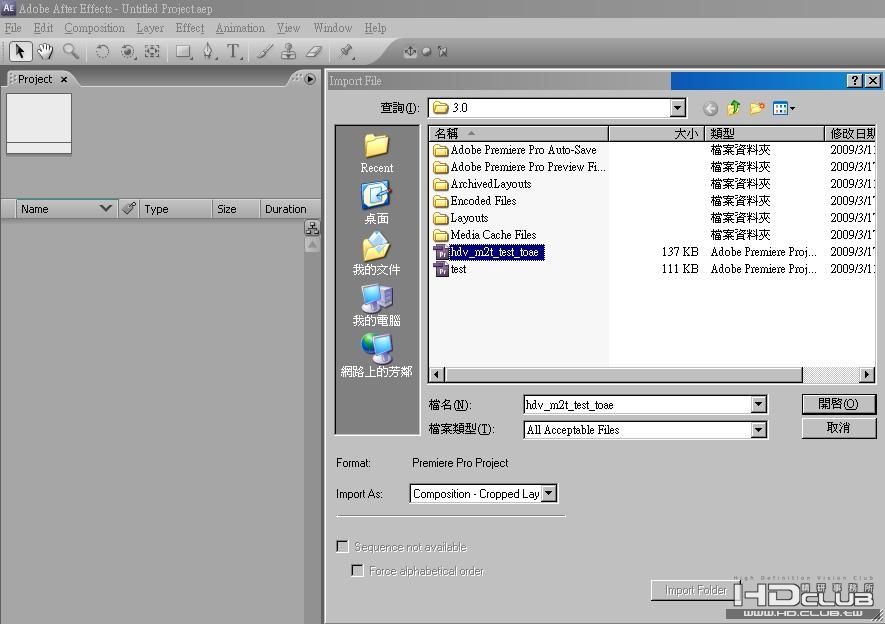The height and width of the screenshot is (624, 885).
Task: Open the Animation menu
Action: click(240, 28)
